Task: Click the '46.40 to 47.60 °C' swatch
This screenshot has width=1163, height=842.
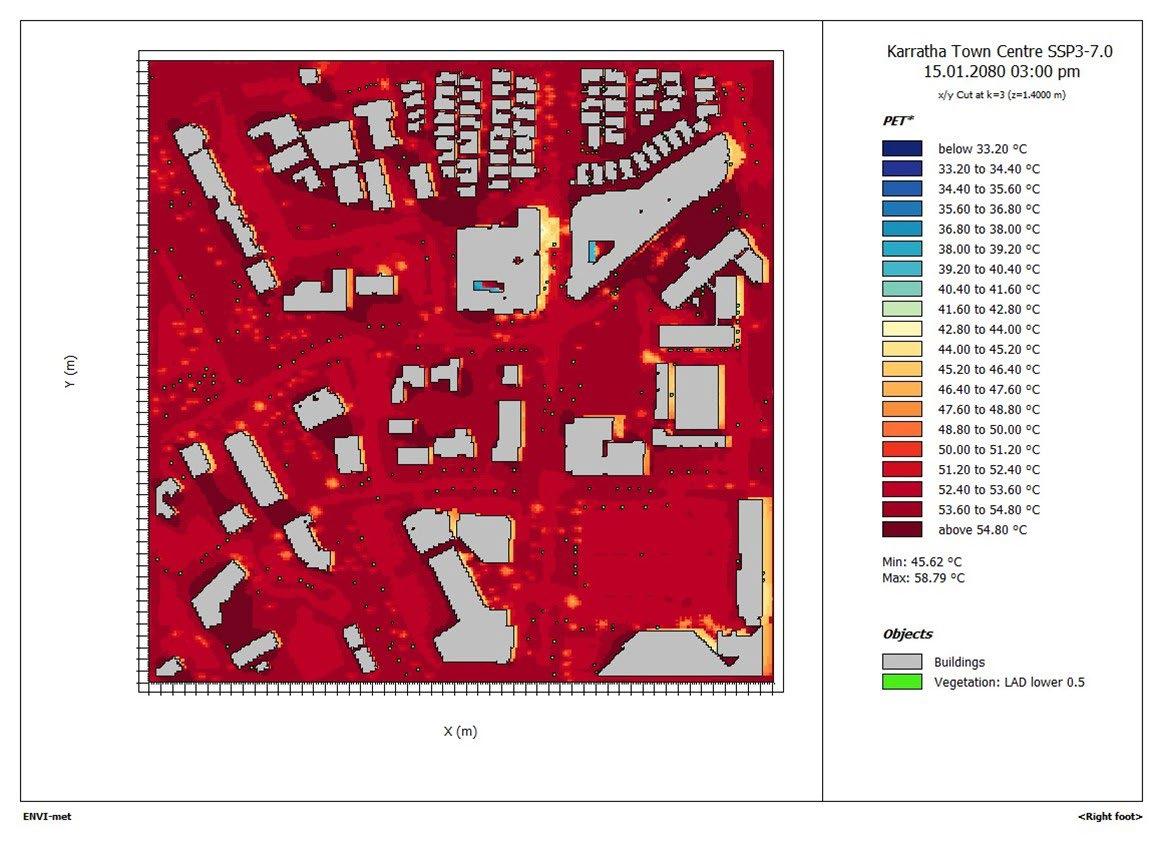Action: point(902,389)
